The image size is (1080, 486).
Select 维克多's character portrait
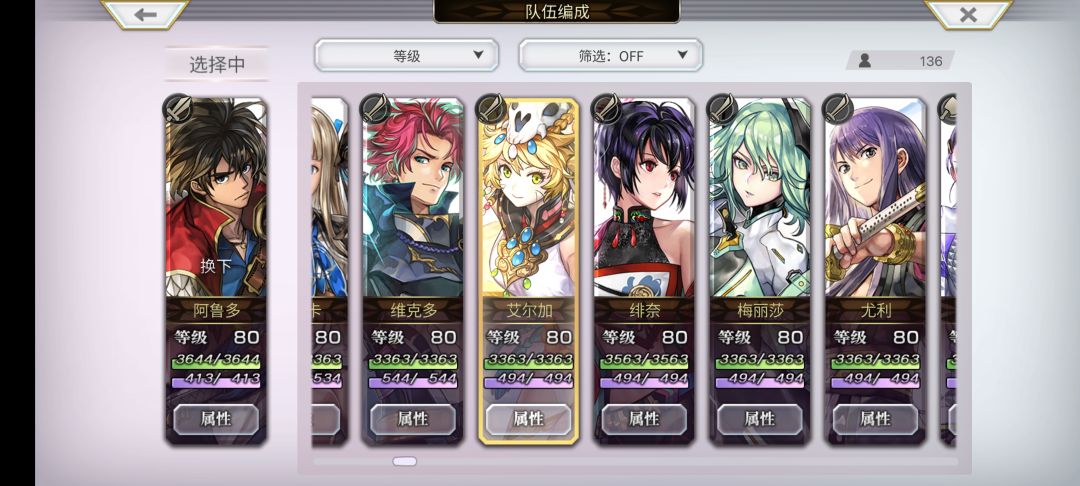pyautogui.click(x=413, y=198)
